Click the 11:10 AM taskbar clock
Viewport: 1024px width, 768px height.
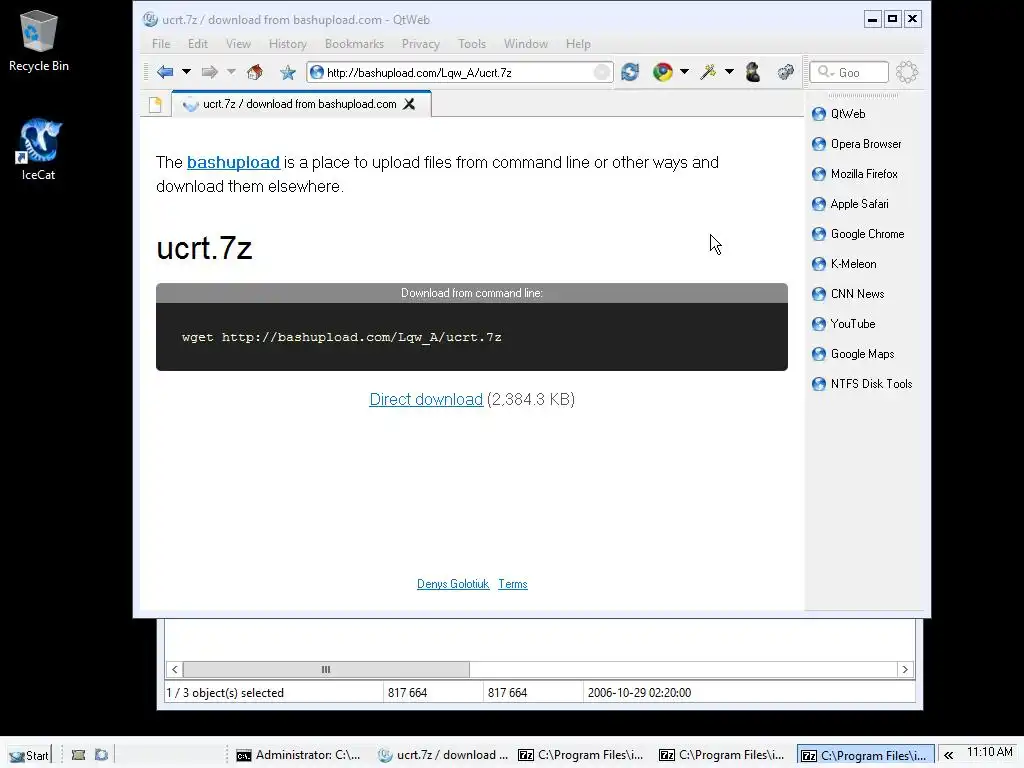click(x=989, y=752)
